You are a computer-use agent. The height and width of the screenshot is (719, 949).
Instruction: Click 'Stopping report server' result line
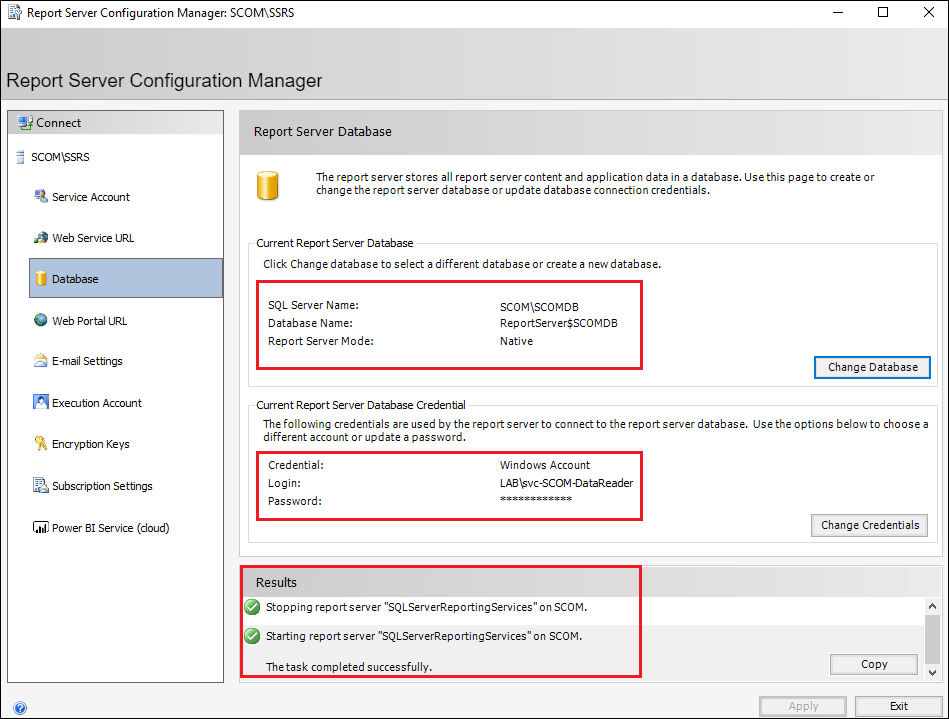426,607
